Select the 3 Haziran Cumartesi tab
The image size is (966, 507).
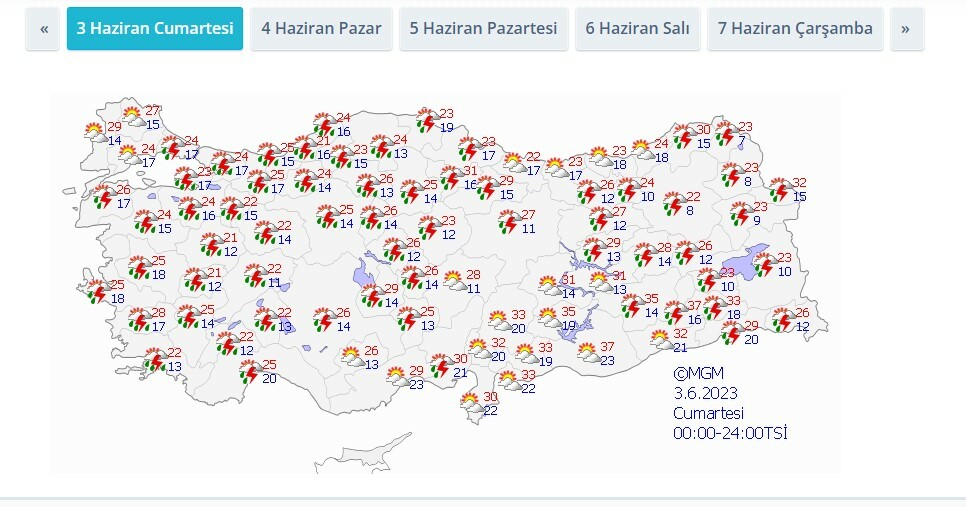coord(155,28)
